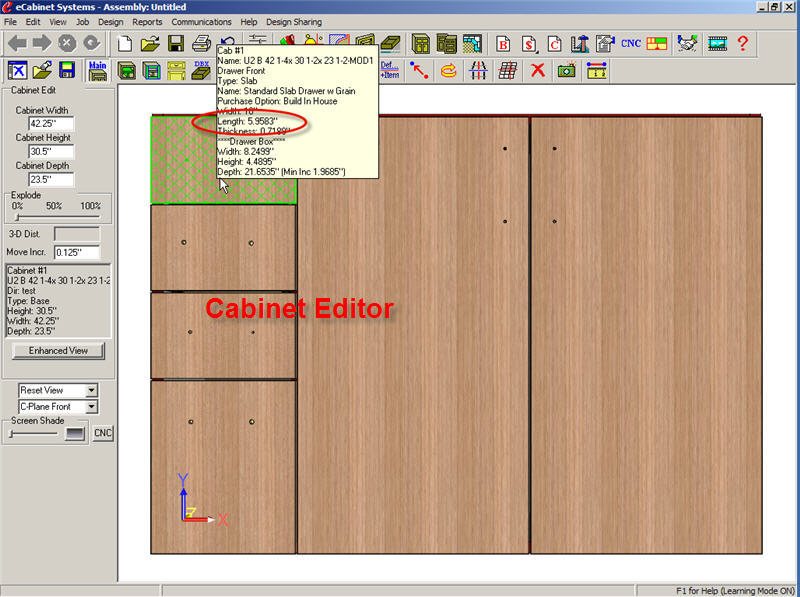The image size is (800, 597).
Task: Expand the Reset View dropdown
Action: point(91,390)
